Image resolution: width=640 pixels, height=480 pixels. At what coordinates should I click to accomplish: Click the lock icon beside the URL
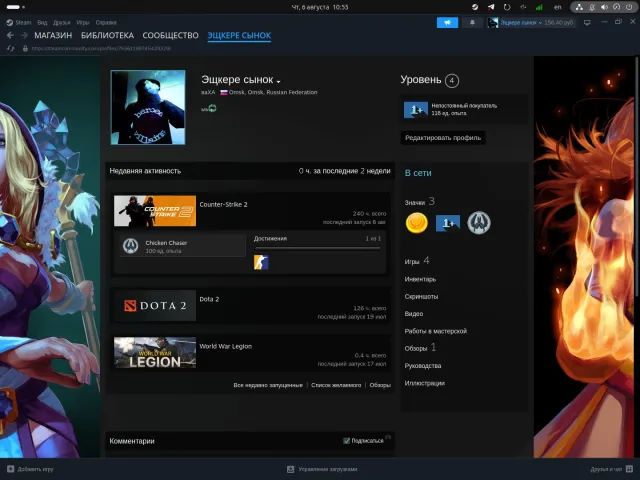[25, 48]
